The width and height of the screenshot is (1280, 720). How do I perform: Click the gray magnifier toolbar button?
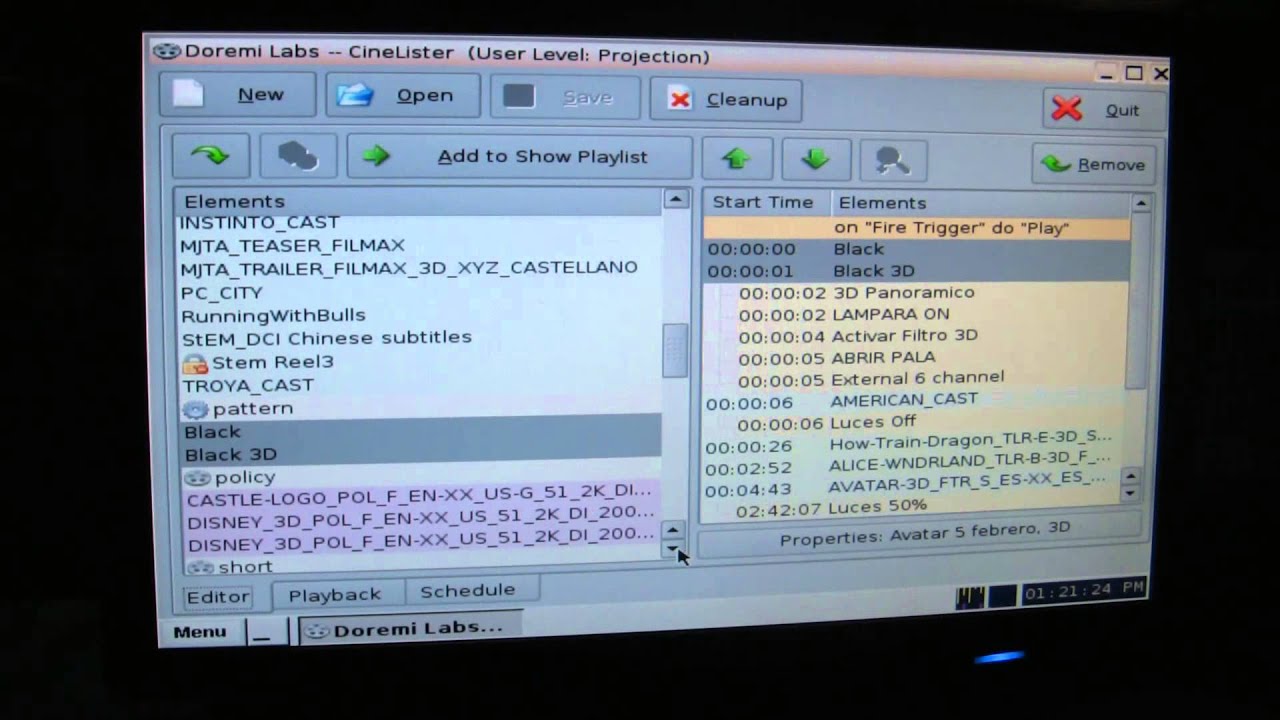tap(893, 160)
